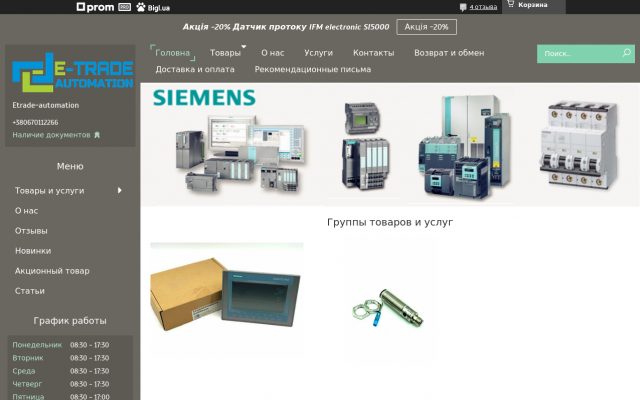
Task: Go to Головна tab
Action: (x=172, y=53)
